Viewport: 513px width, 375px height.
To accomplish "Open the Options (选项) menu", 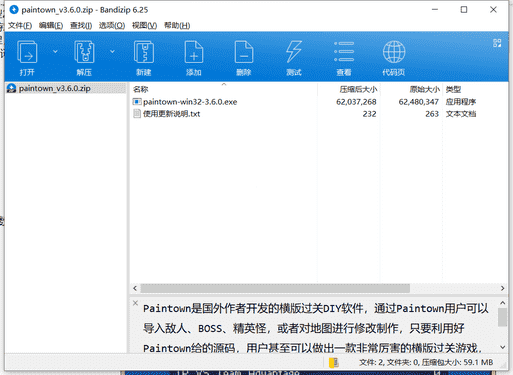I will coord(112,26).
